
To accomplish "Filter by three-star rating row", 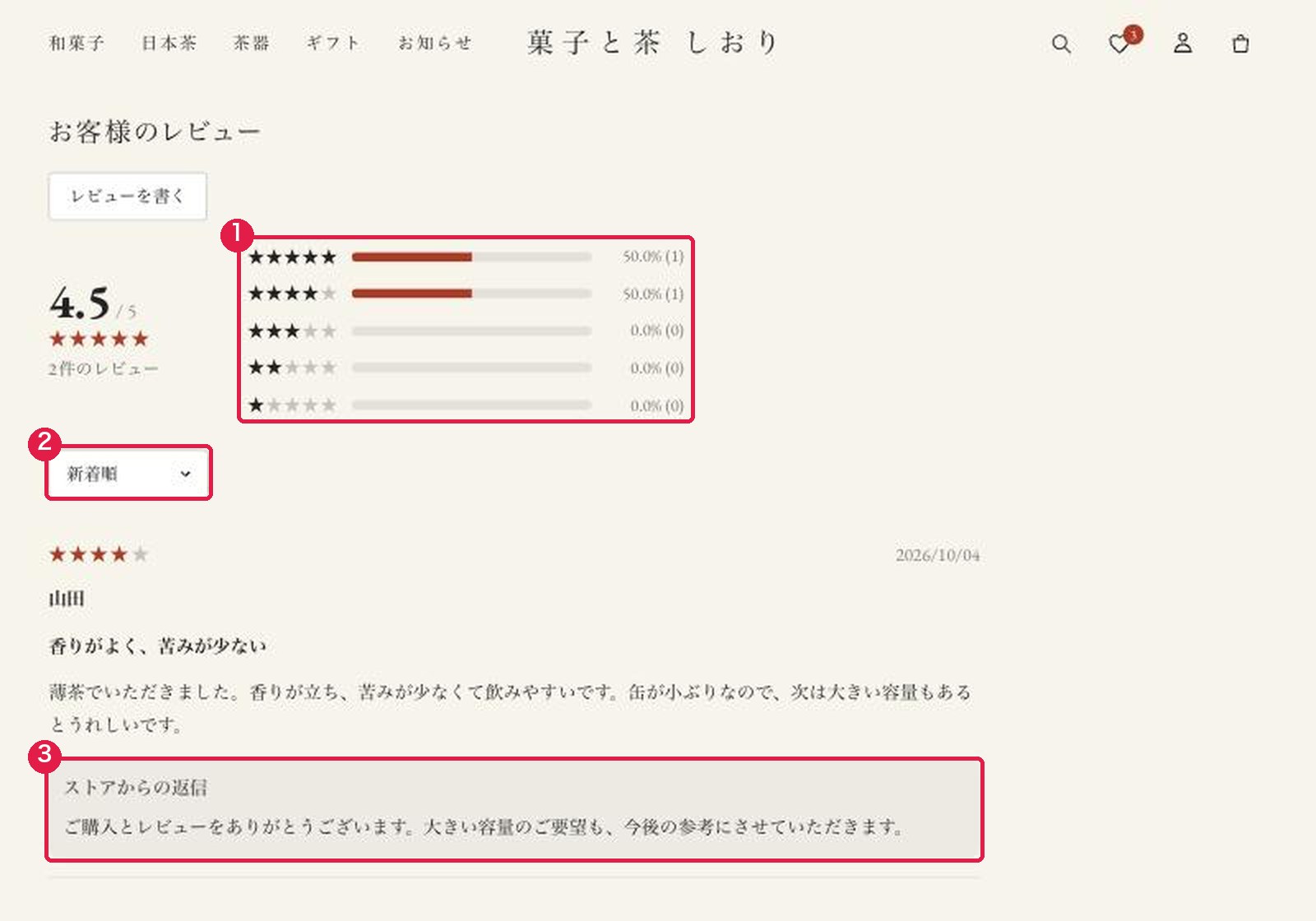I will (x=466, y=331).
